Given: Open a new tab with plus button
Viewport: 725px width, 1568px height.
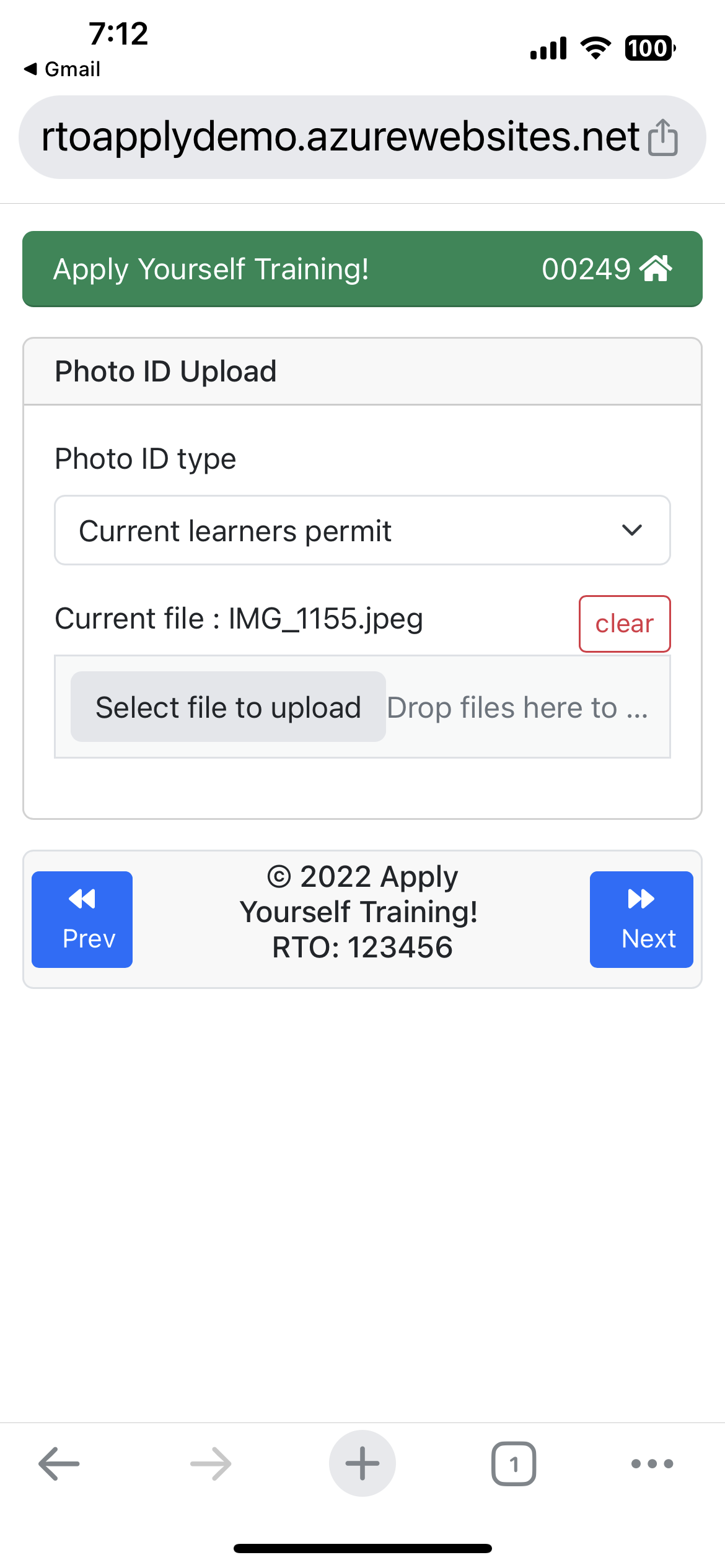Looking at the screenshot, I should (x=362, y=1463).
